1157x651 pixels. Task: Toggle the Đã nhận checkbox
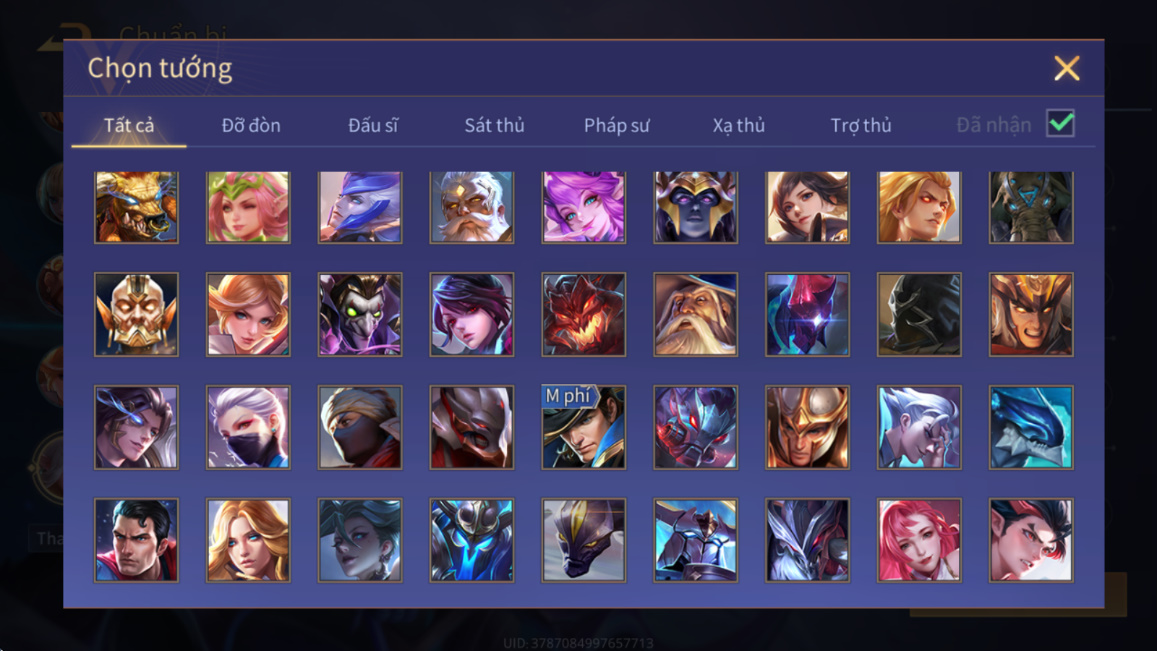pos(1060,123)
